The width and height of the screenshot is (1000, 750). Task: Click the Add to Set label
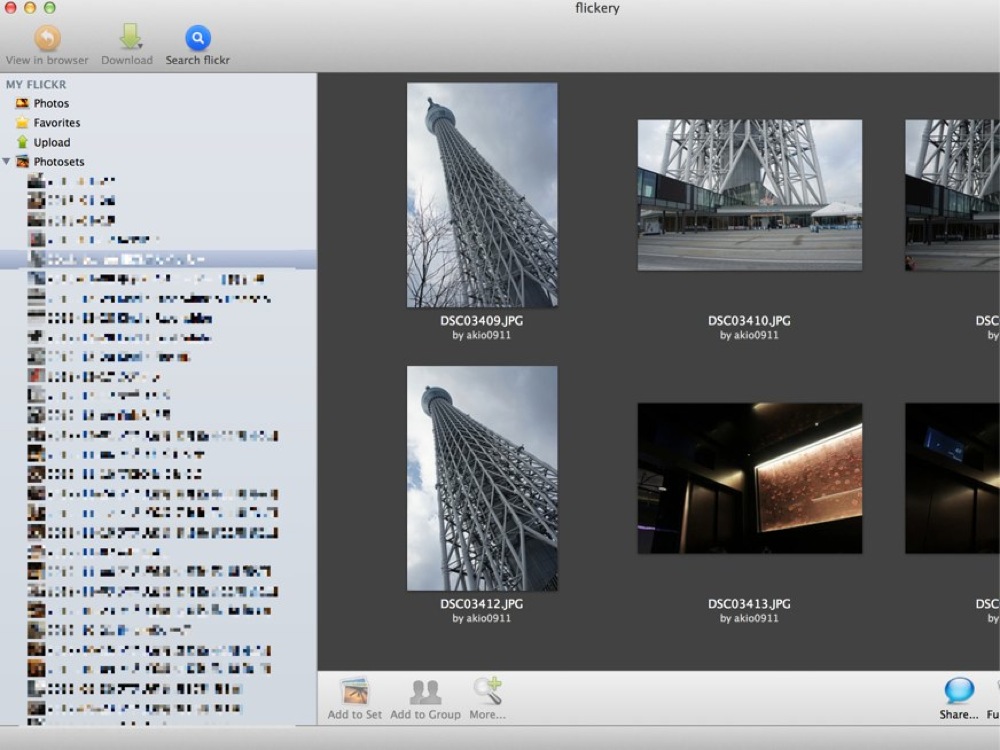355,715
